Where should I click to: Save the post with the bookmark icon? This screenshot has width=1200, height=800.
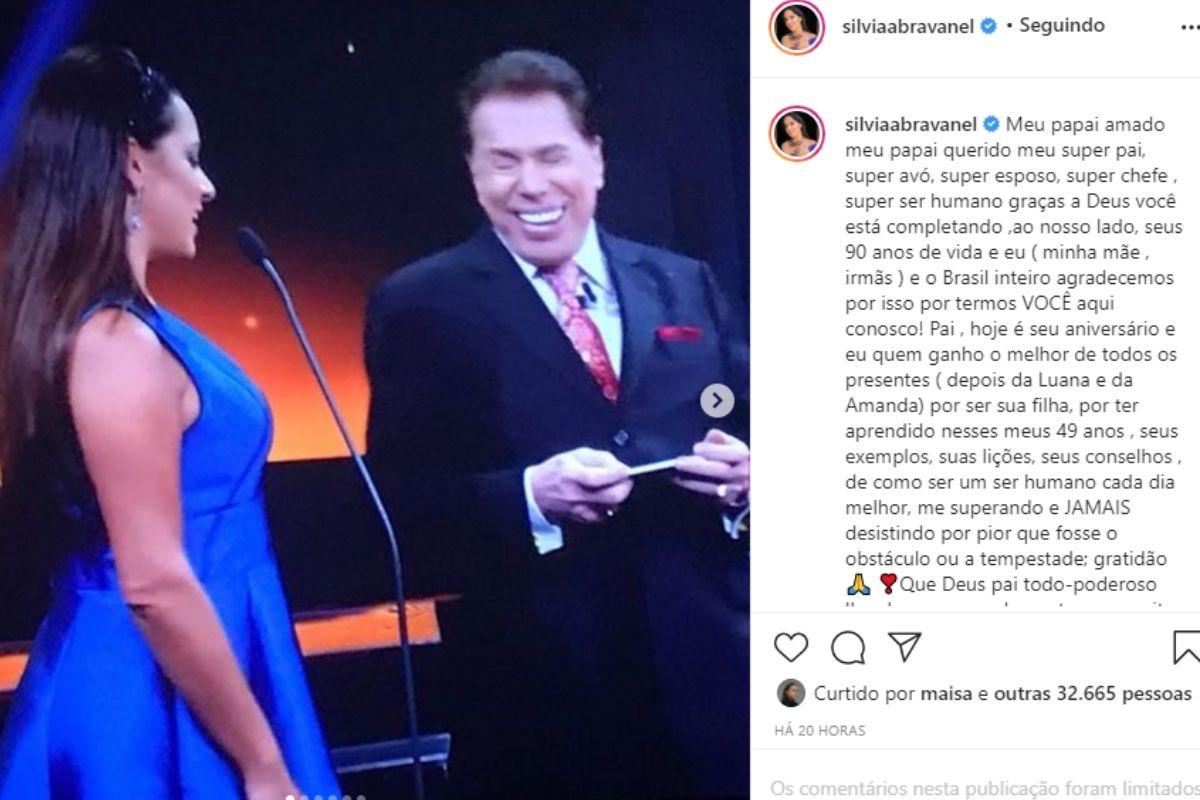click(x=1187, y=648)
